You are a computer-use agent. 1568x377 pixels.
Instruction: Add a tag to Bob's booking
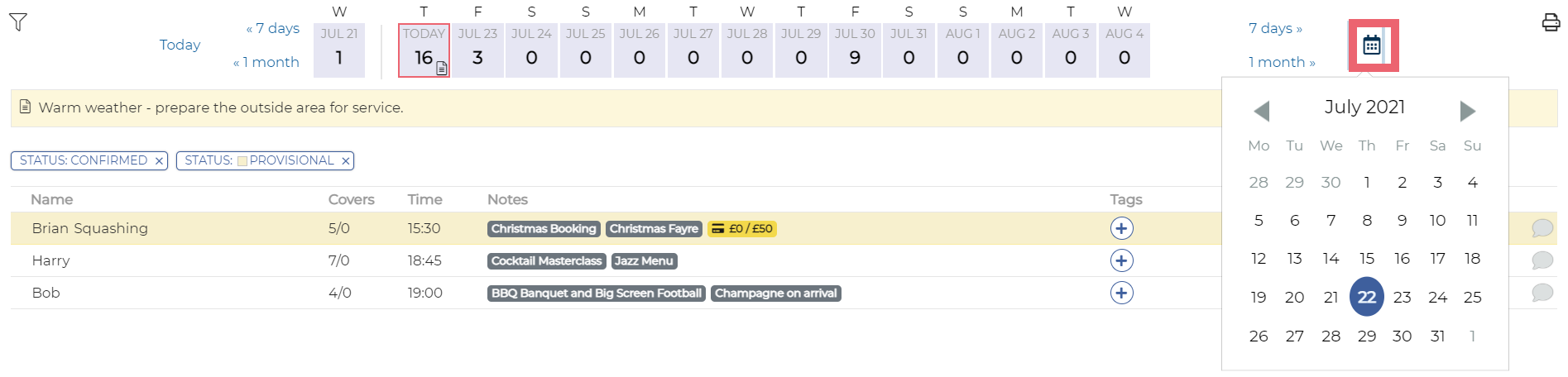(x=1121, y=293)
